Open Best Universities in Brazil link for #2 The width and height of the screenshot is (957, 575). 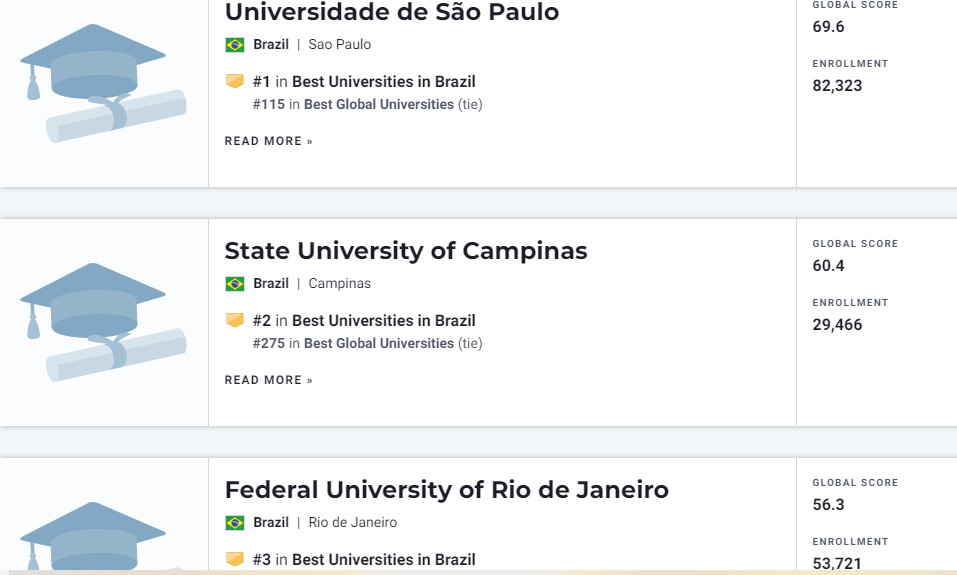[383, 320]
